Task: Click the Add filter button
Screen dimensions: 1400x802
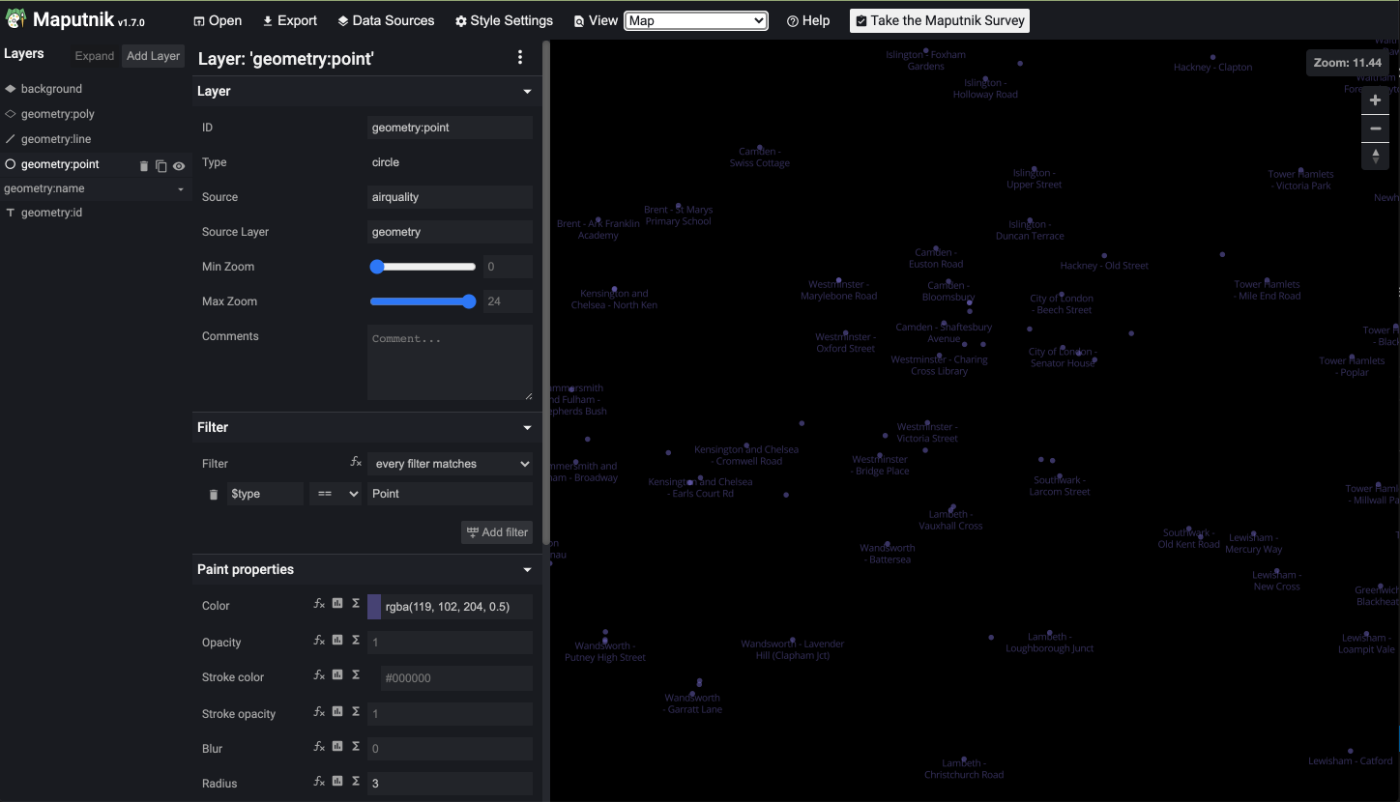Action: (x=497, y=532)
